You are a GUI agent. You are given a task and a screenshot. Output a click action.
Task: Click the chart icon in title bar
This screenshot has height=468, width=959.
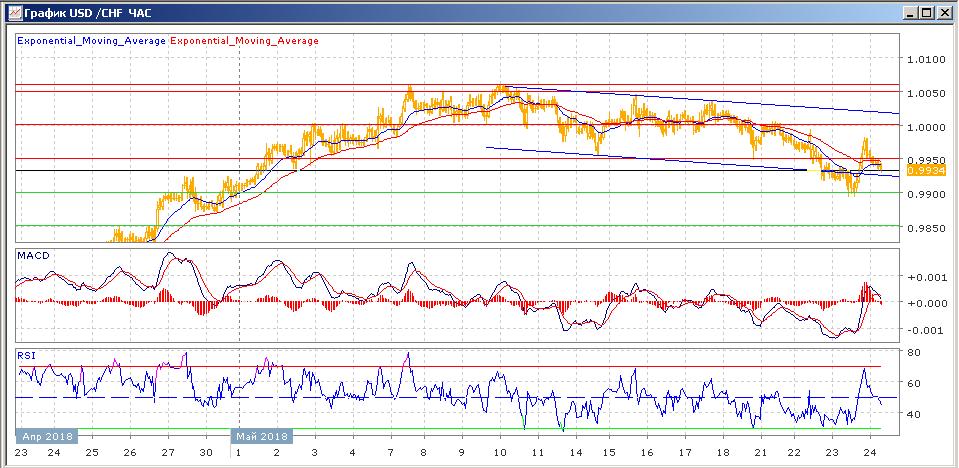click(x=12, y=12)
